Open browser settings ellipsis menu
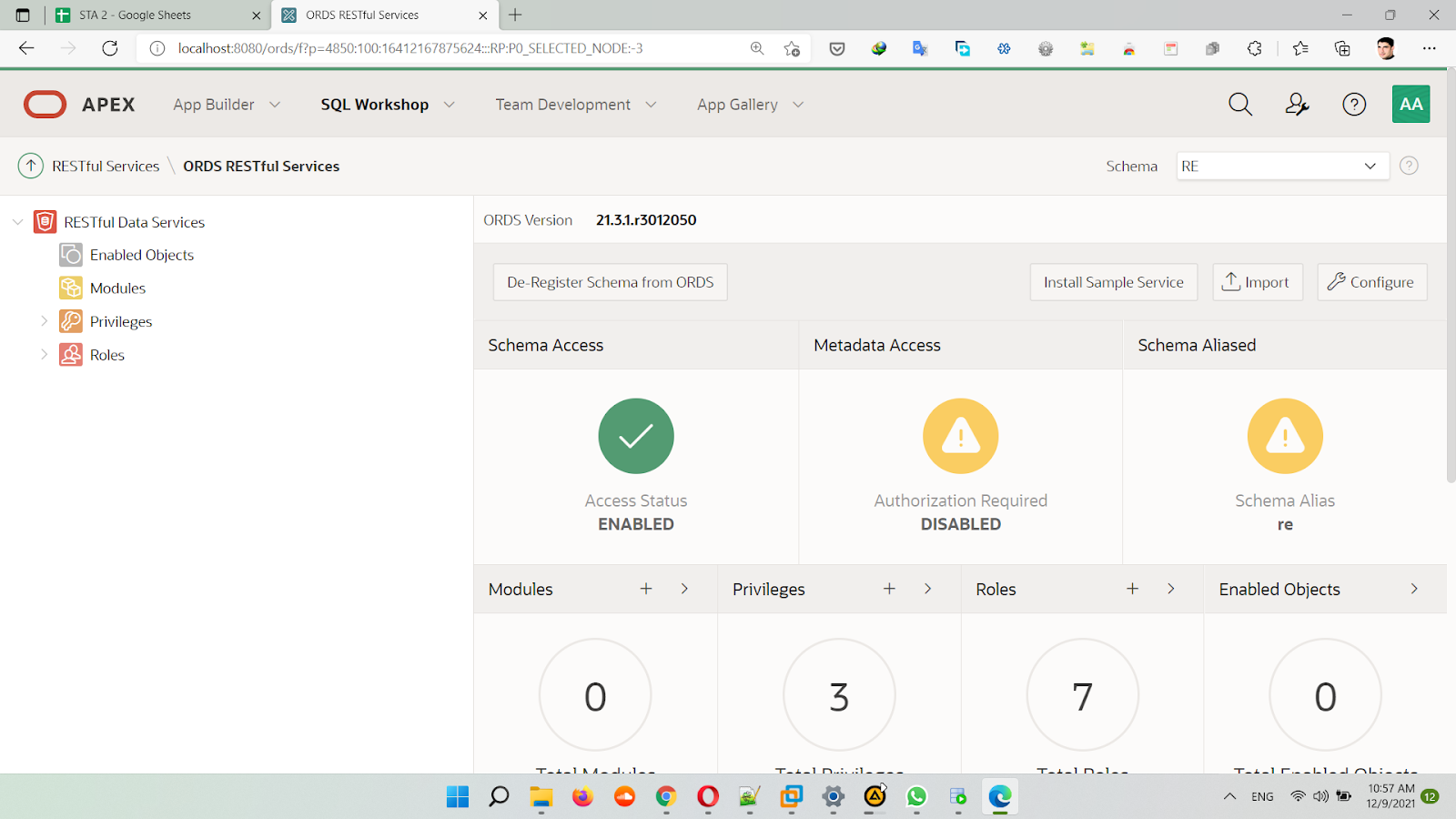The width and height of the screenshot is (1456, 819). click(x=1430, y=48)
